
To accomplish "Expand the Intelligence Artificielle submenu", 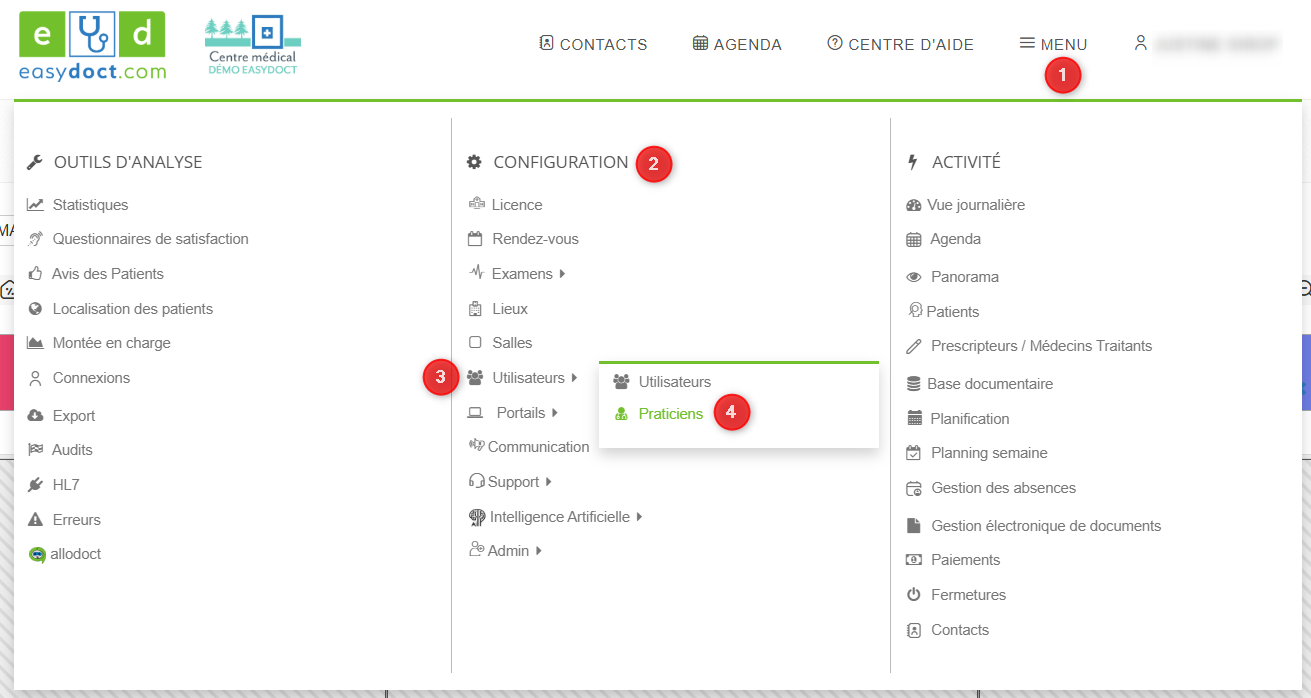I will (639, 517).
